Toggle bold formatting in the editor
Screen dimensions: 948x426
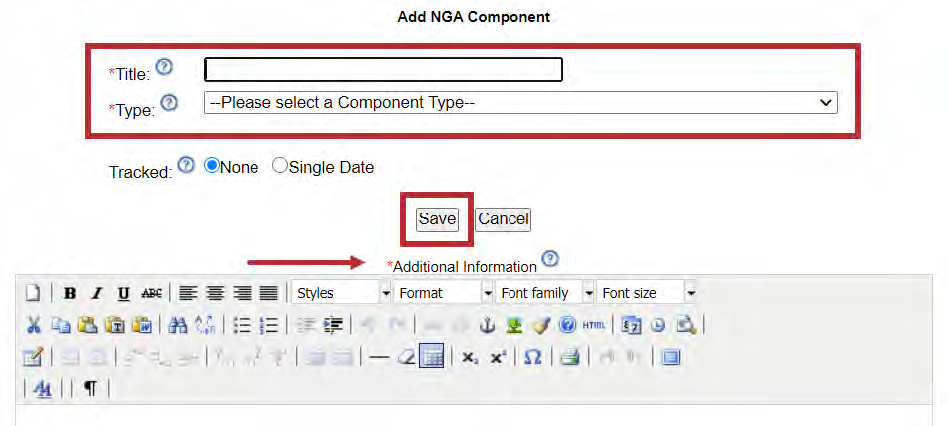tap(70, 293)
